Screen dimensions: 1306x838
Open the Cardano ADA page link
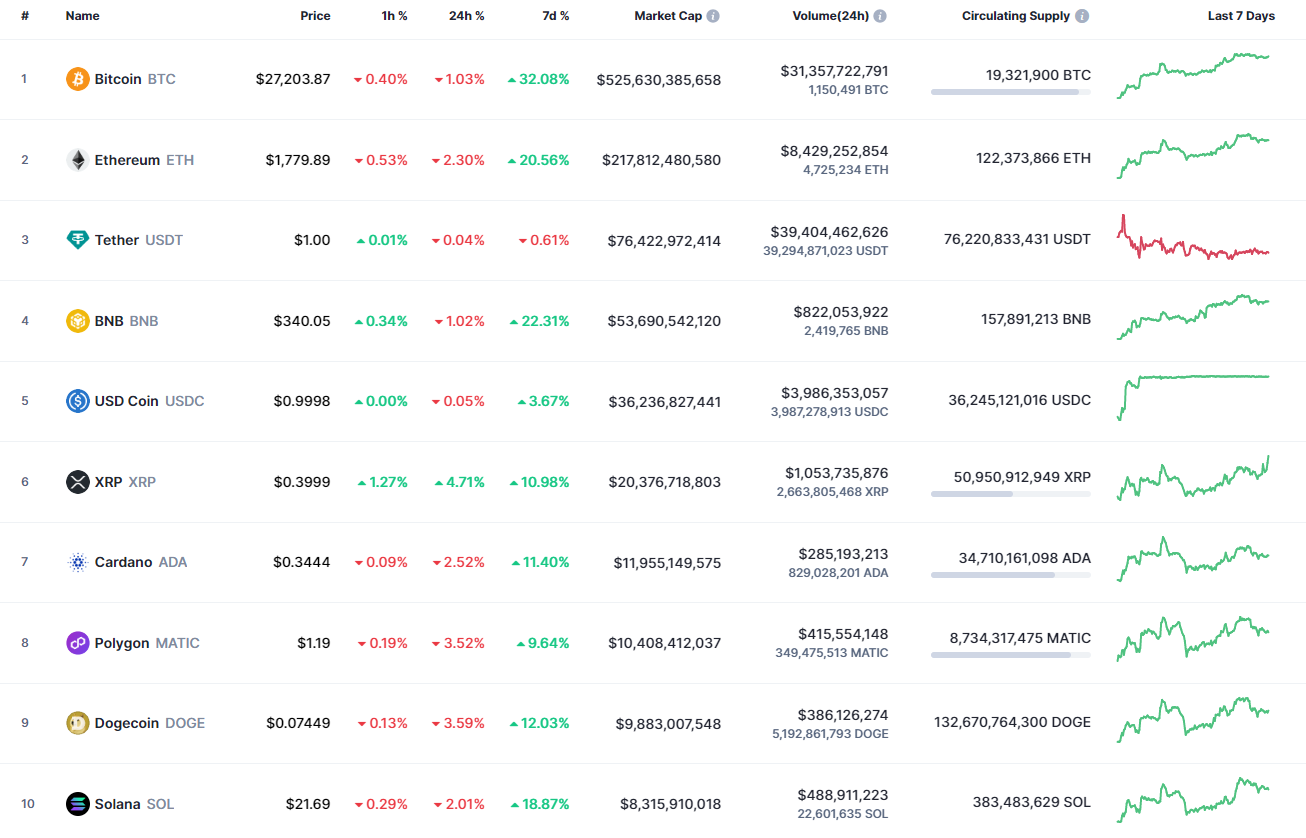click(126, 562)
